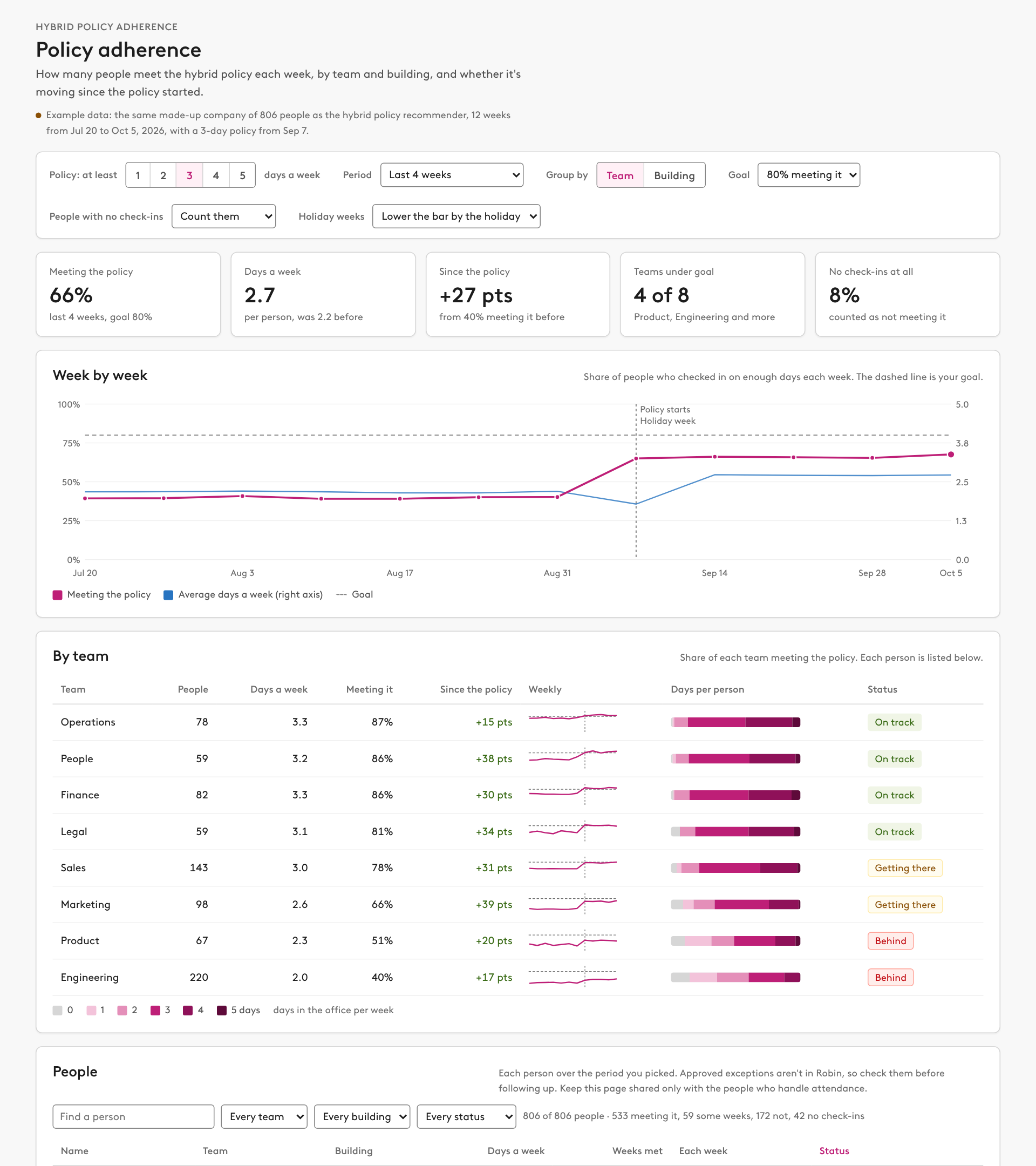Select the 3 days policy option
Viewport: 1036px width, 1166px height.
point(189,175)
